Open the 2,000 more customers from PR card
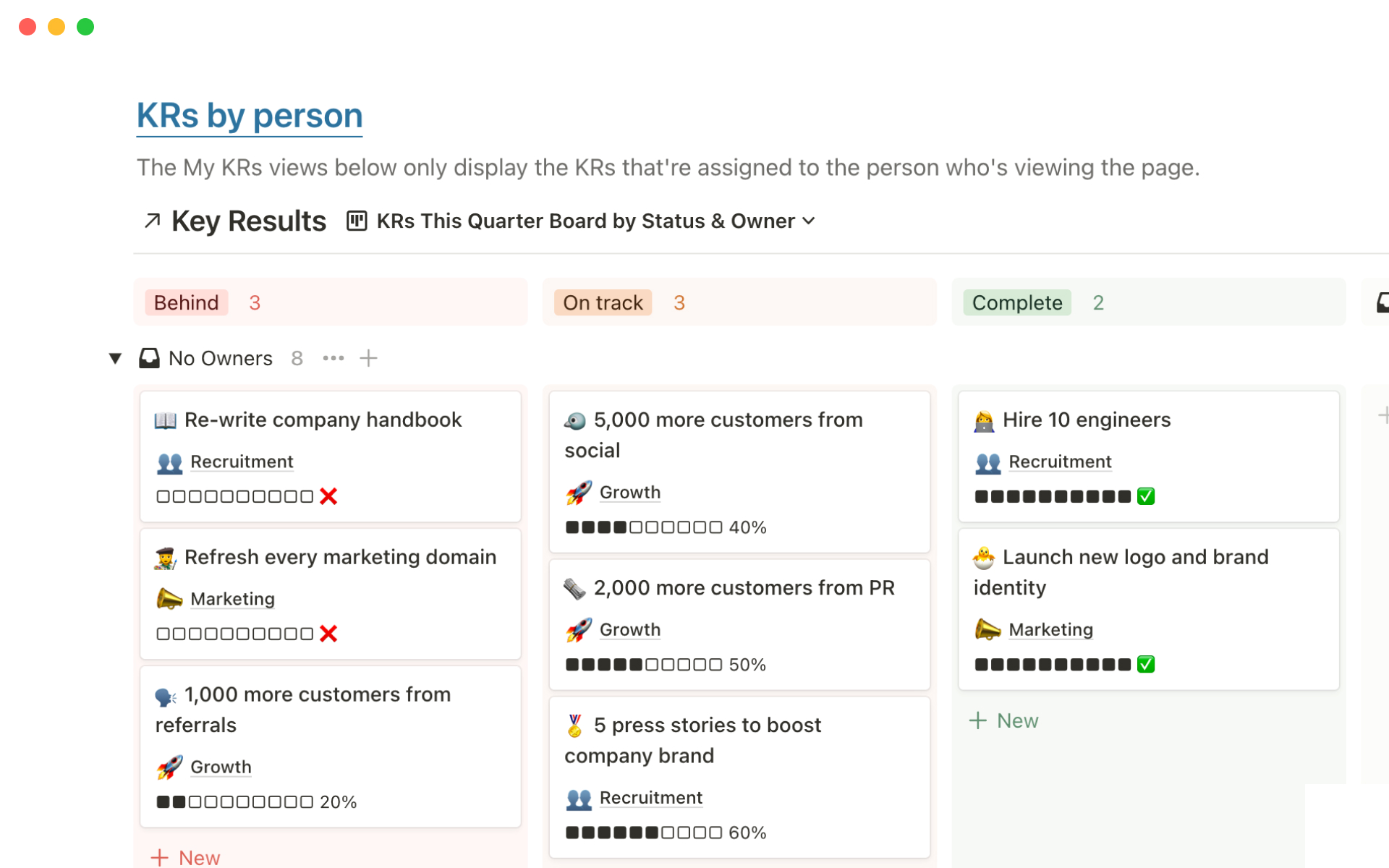The height and width of the screenshot is (868, 1389). (x=744, y=588)
